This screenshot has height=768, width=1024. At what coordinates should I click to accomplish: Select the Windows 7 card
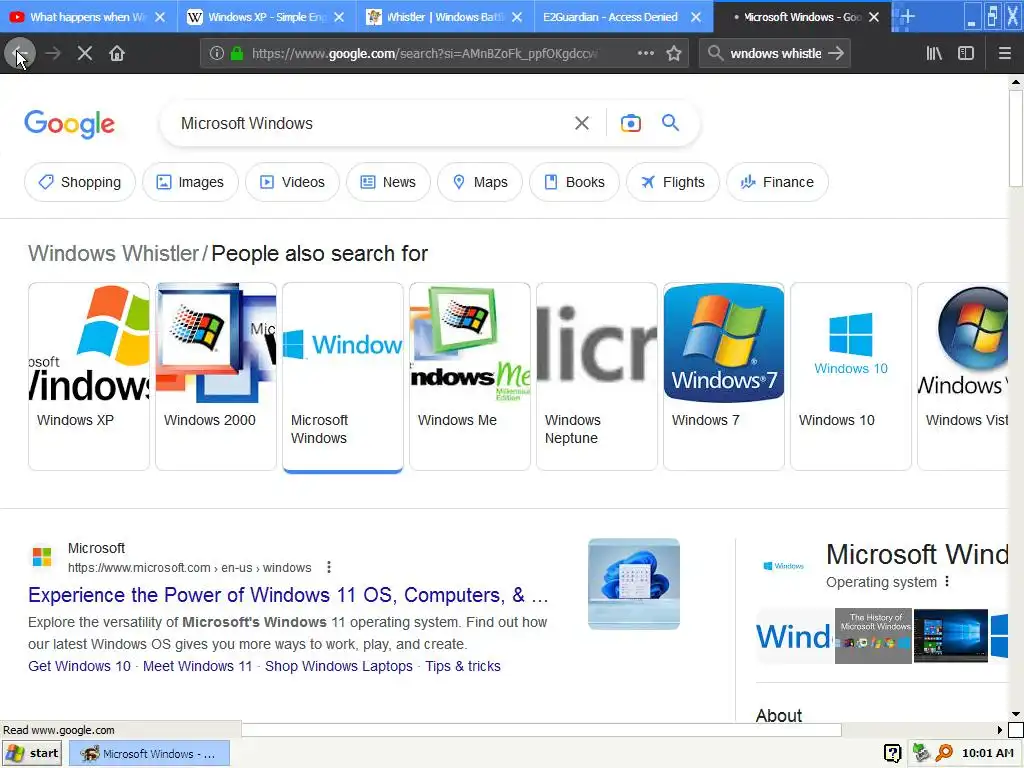pyautogui.click(x=724, y=376)
